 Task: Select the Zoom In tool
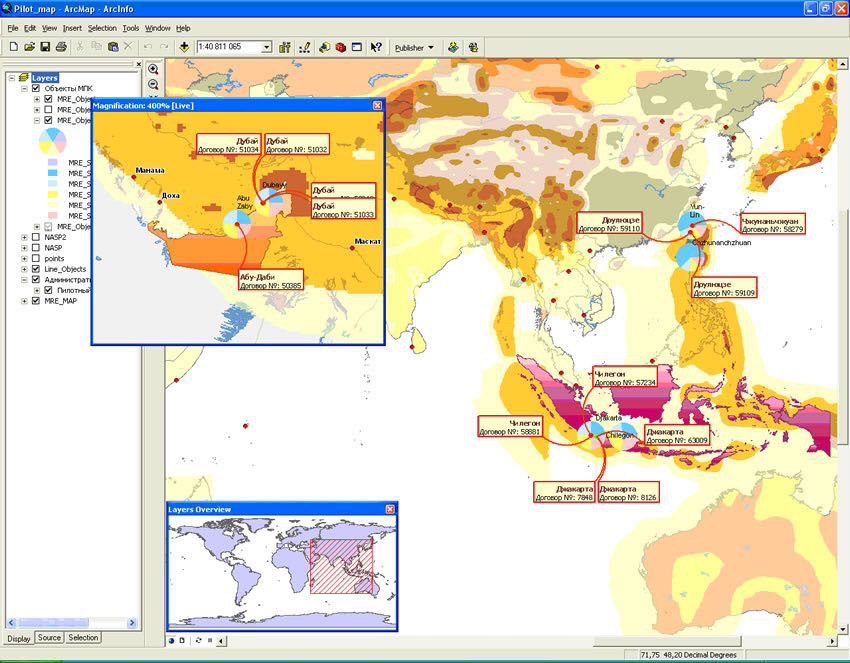click(x=154, y=69)
